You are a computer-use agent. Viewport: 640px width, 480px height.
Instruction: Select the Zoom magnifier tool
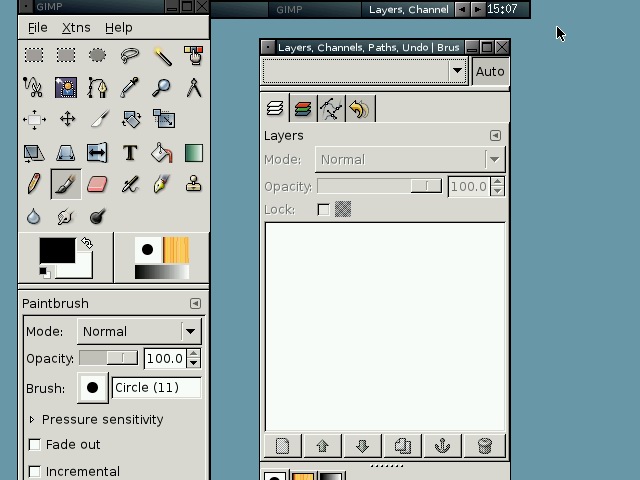[x=161, y=88]
